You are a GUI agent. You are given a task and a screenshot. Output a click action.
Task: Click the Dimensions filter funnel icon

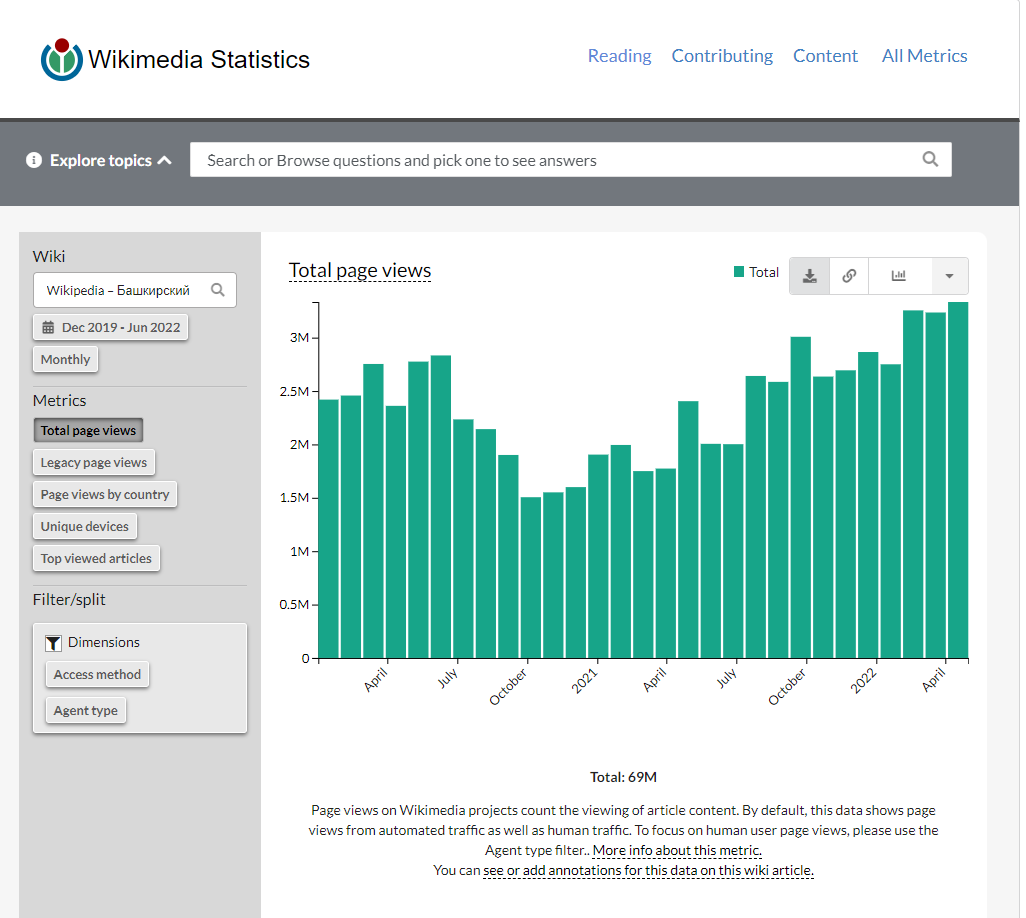tap(53, 643)
